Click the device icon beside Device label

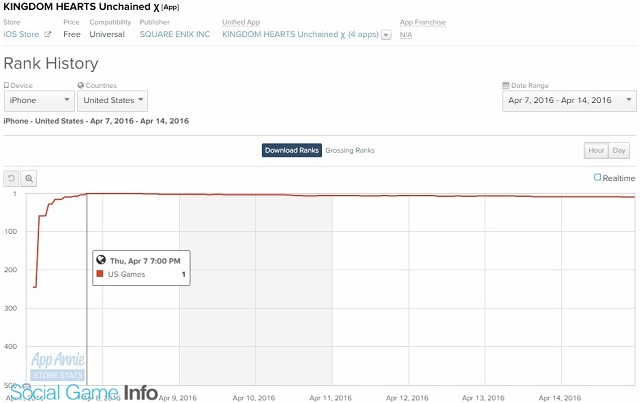[x=7, y=86]
